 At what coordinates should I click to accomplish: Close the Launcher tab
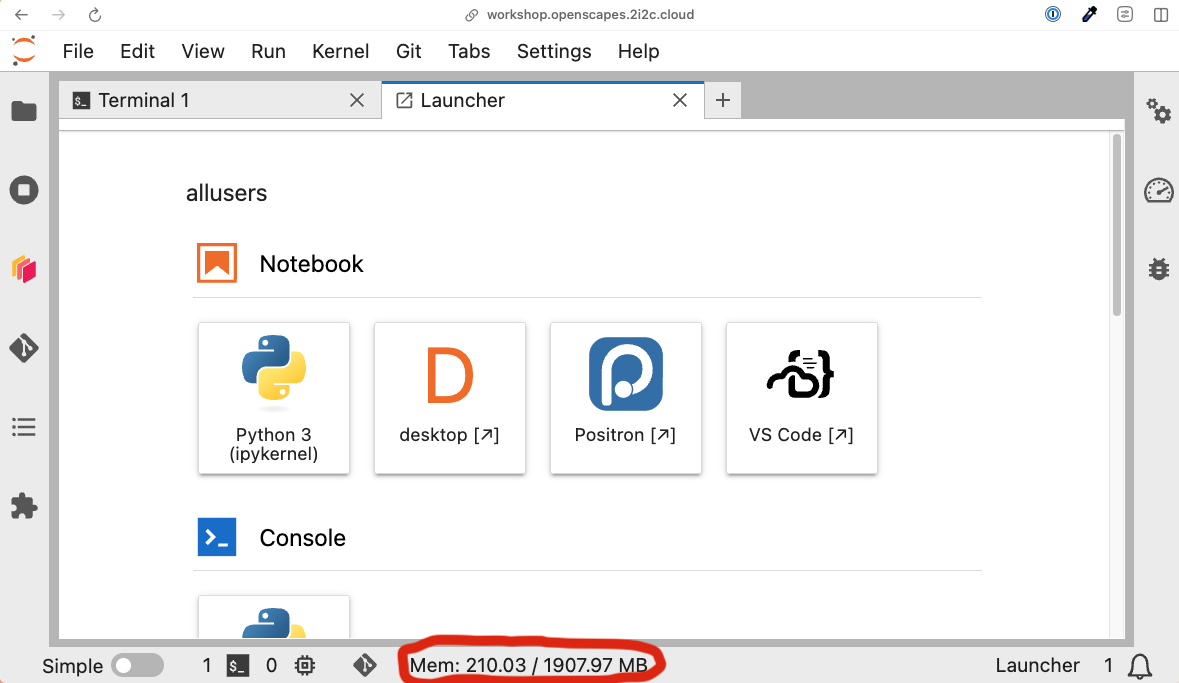(680, 100)
